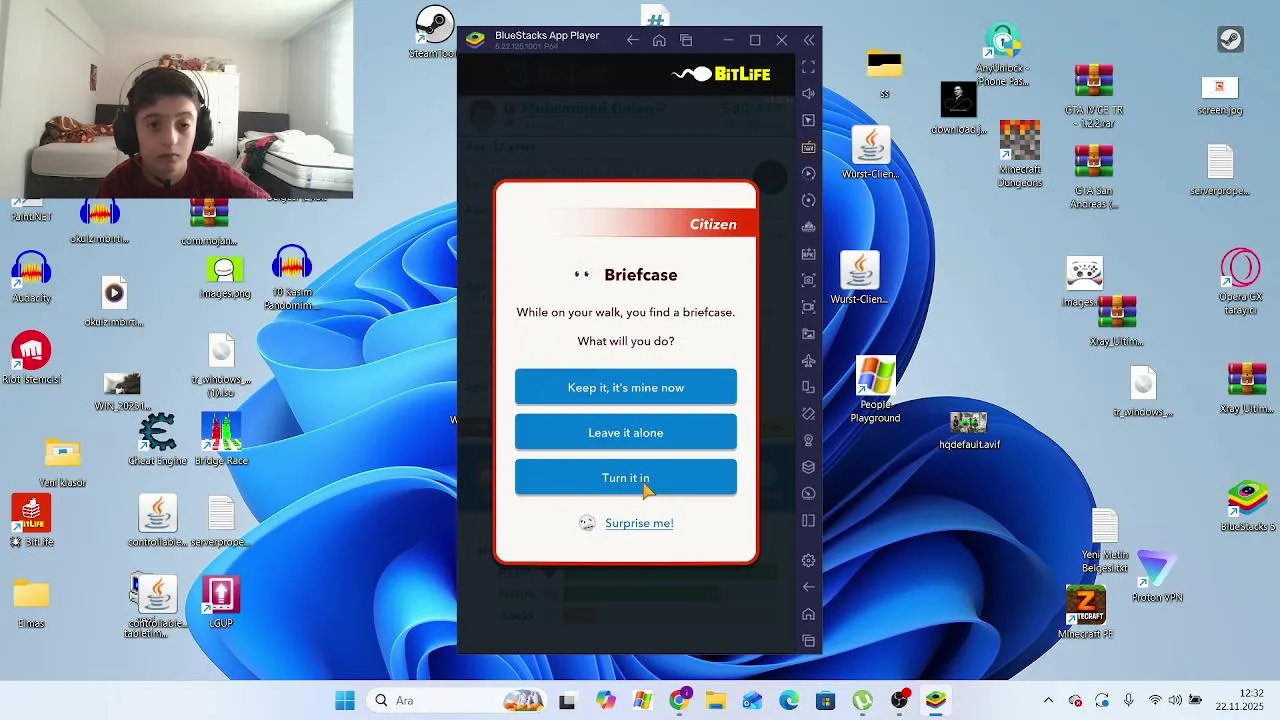
Task: Select the hqdefault.avif desktop file
Action: tap(969, 431)
